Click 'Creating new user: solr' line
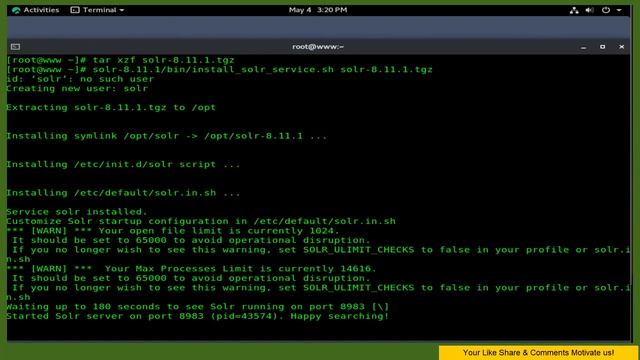 (x=77, y=88)
